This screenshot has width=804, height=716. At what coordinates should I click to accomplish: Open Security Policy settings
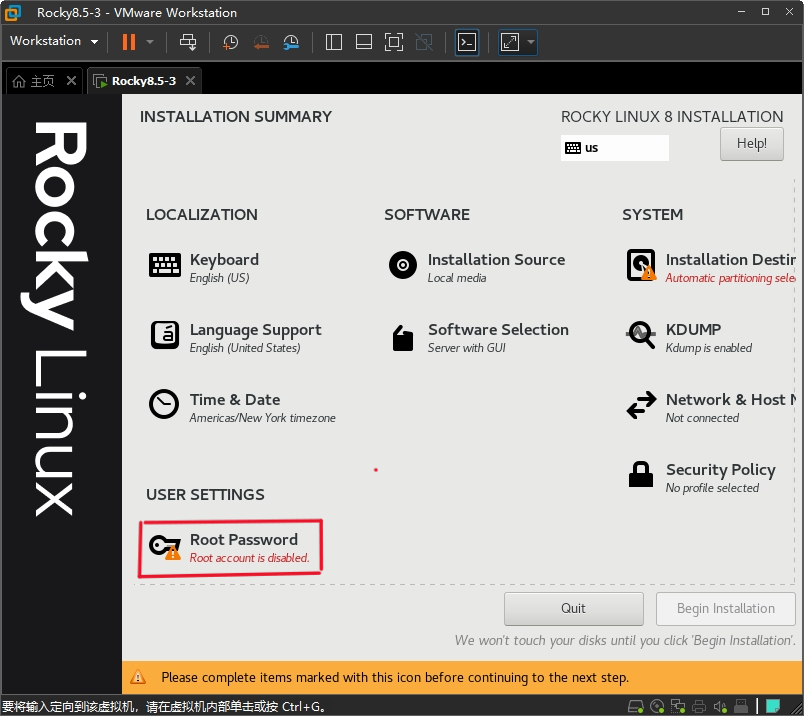[701, 478]
